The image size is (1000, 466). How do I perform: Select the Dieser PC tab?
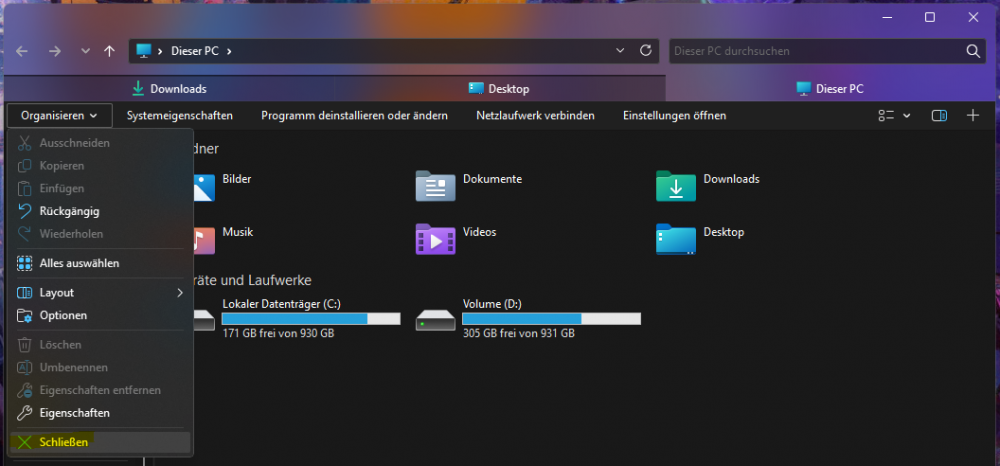click(x=830, y=89)
